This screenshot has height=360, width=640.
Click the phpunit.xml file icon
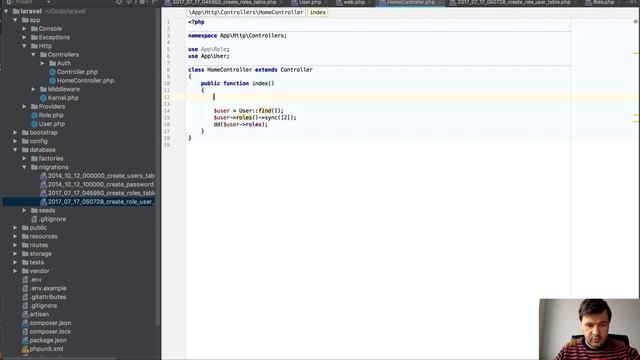tap(25, 349)
